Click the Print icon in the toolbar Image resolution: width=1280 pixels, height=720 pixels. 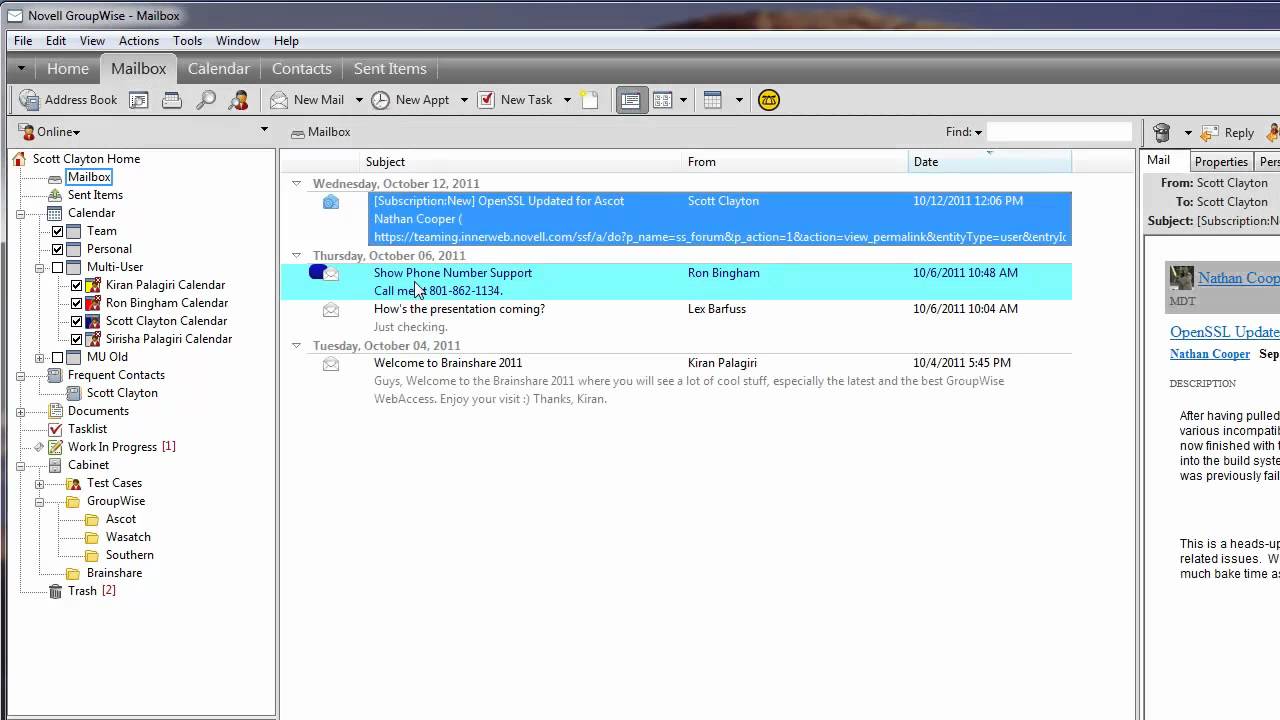coord(172,100)
